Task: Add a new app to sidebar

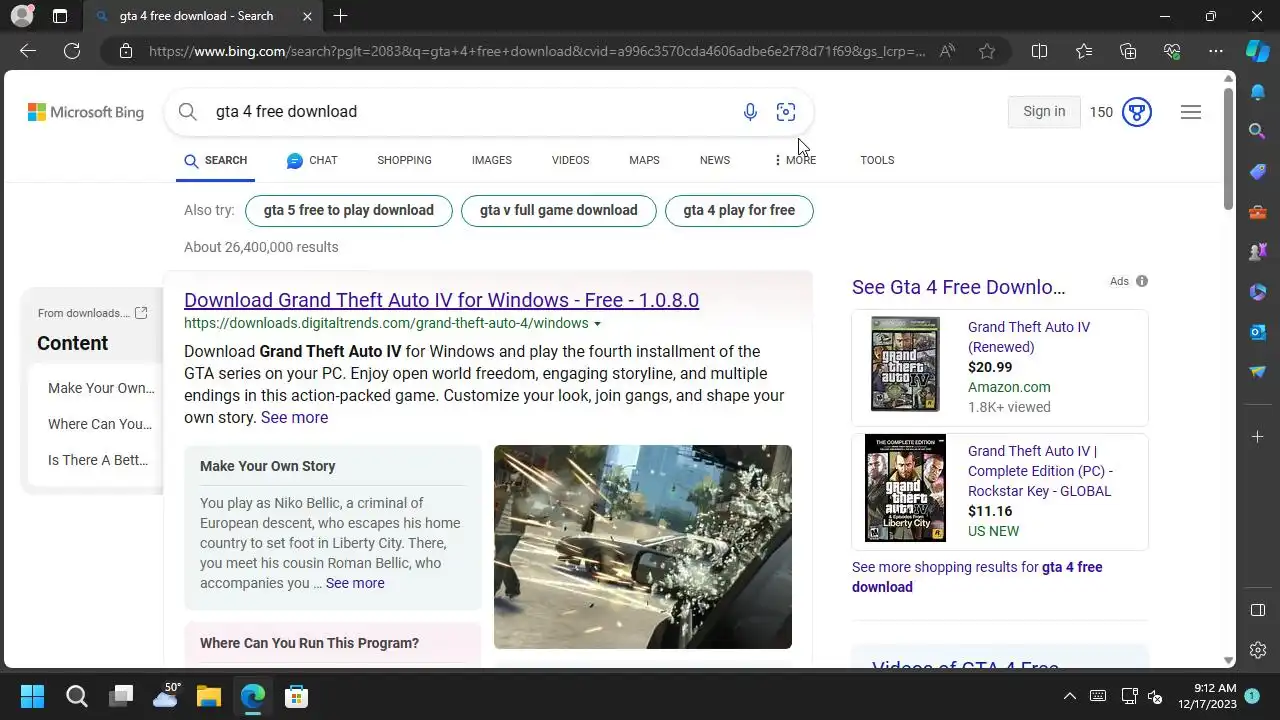Action: (1258, 437)
